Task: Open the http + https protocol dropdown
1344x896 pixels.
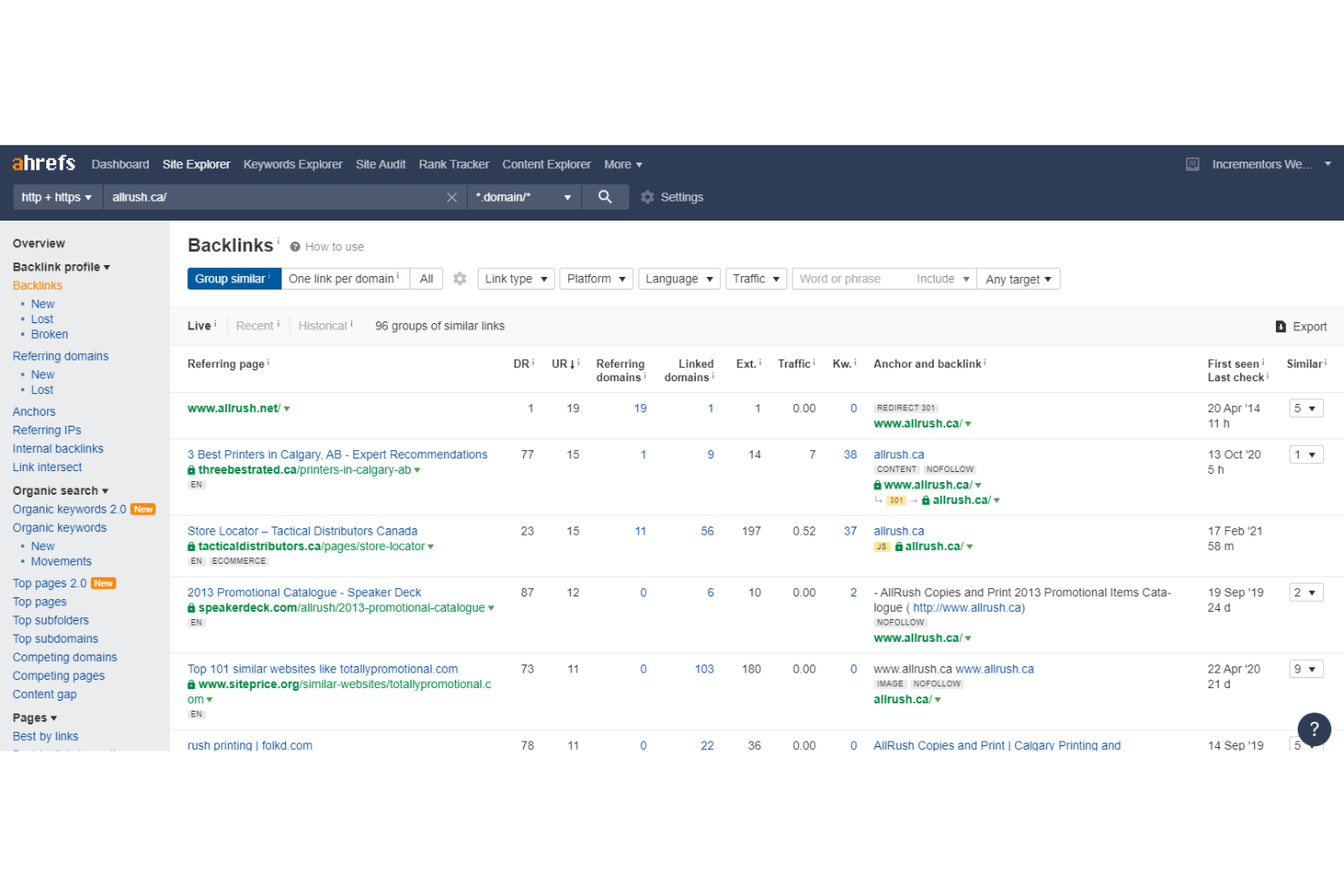Action: (57, 197)
